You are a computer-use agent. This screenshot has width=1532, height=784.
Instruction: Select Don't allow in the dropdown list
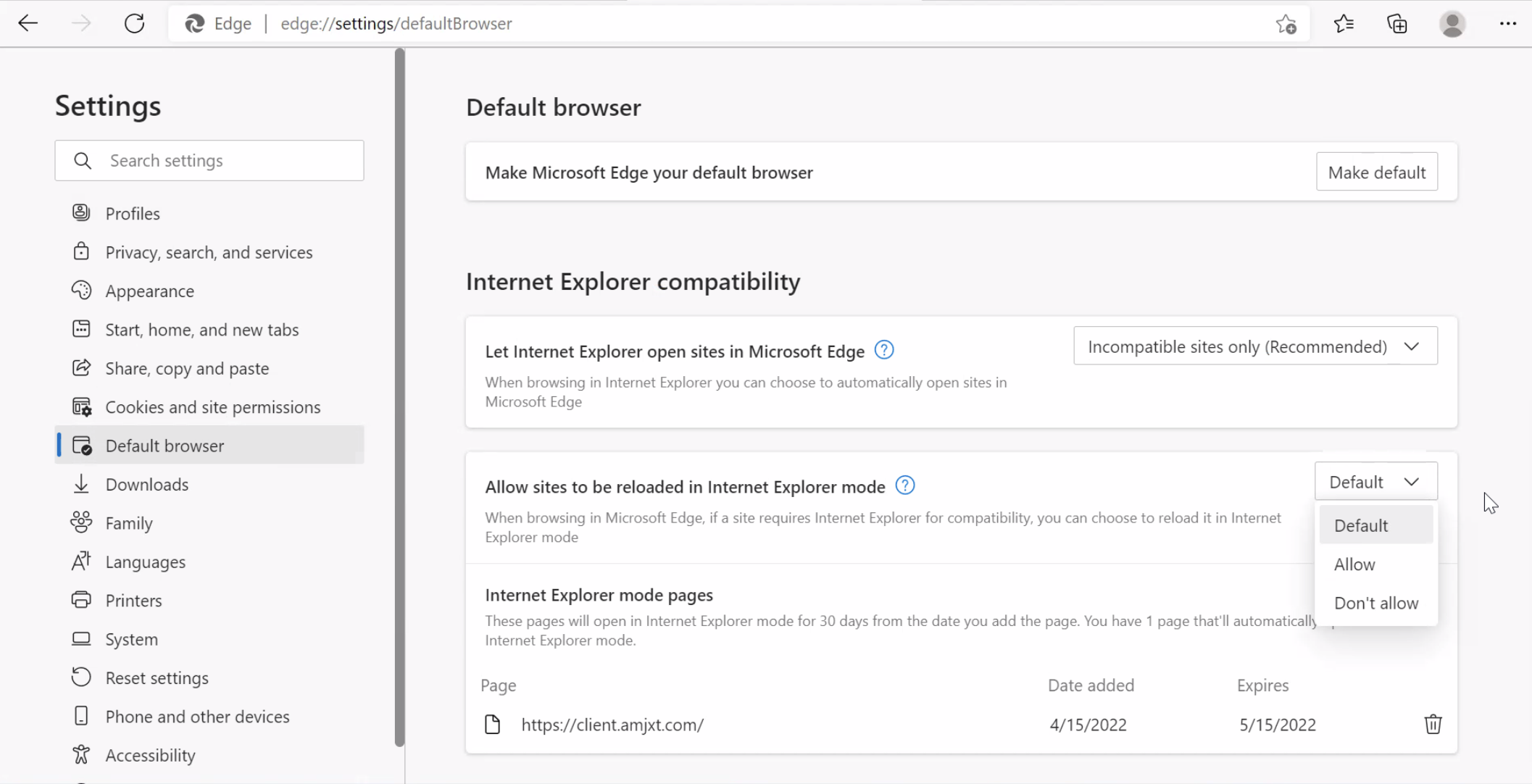tap(1375, 603)
